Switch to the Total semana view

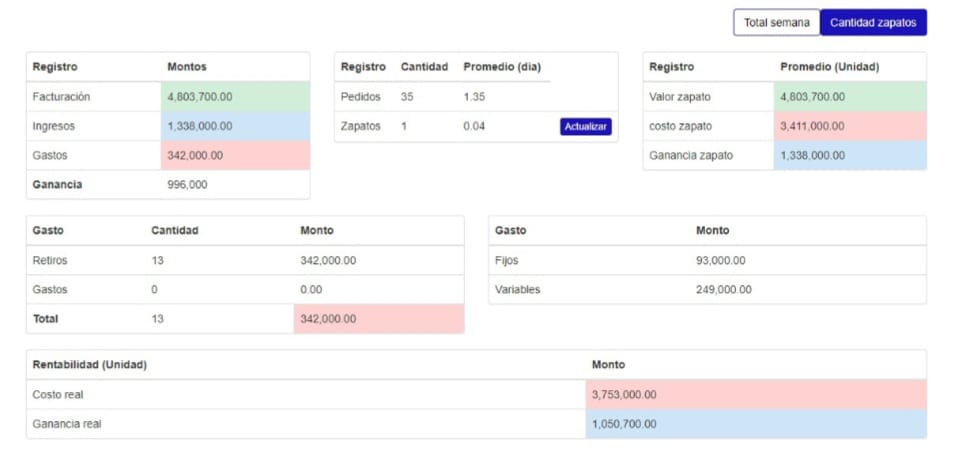[x=776, y=23]
